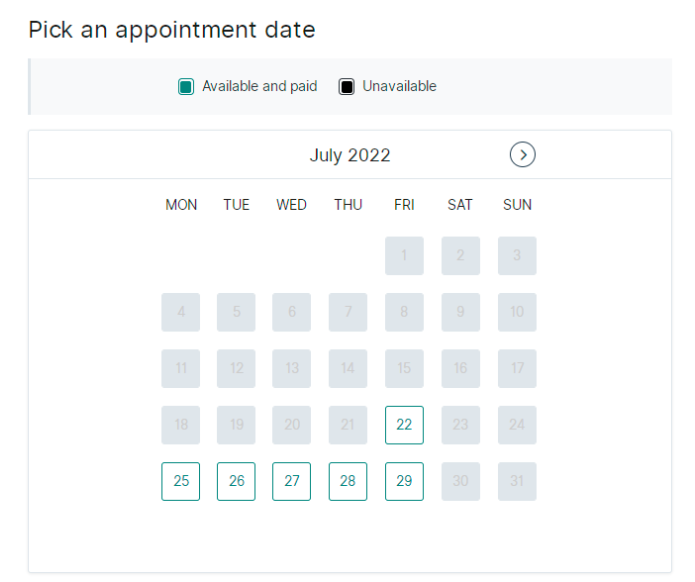
Task: Choose the 26th as appointment date
Action: (x=236, y=481)
